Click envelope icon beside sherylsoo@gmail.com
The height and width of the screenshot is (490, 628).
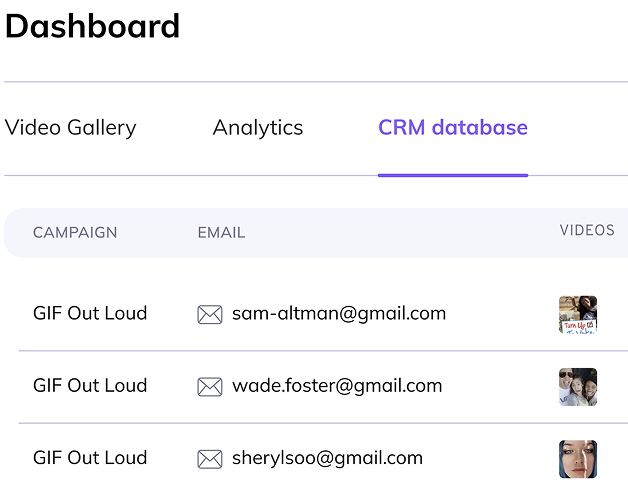click(210, 459)
